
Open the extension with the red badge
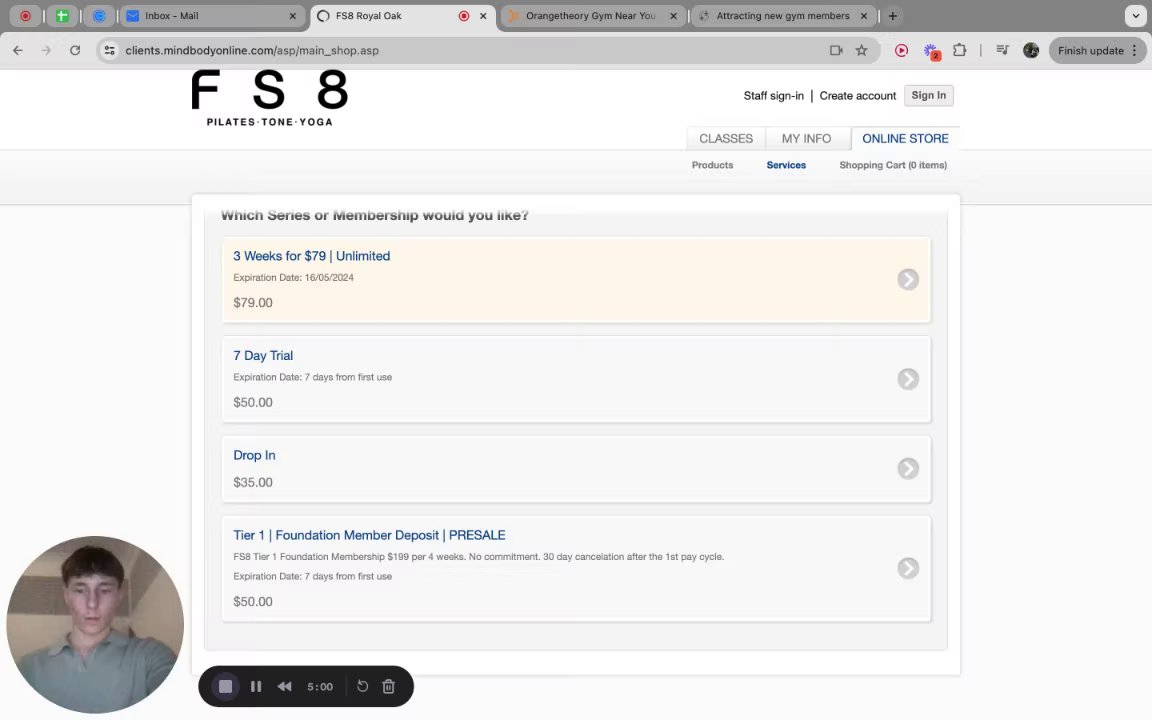[932, 51]
